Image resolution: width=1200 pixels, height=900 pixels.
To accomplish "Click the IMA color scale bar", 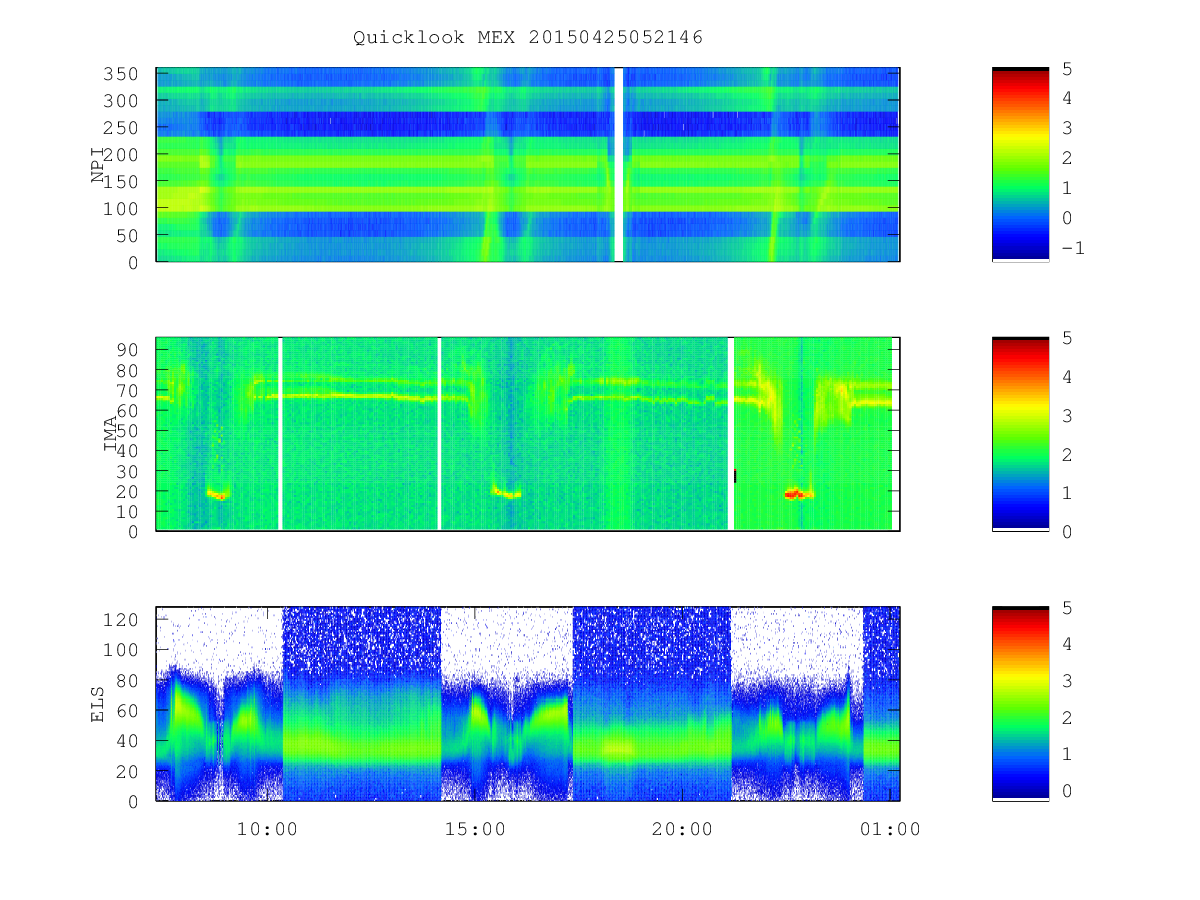I will (x=1020, y=434).
